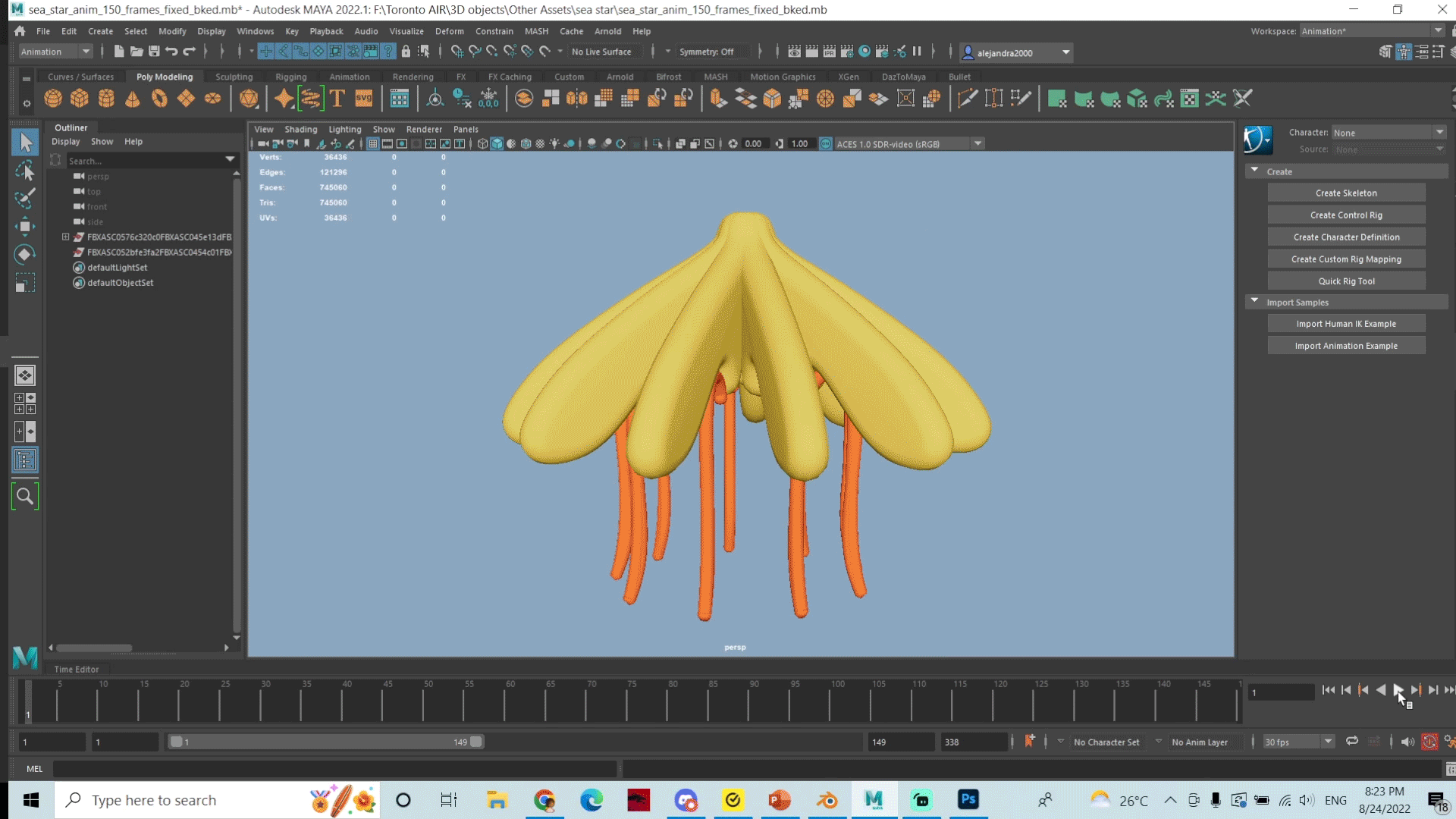This screenshot has width=1456, height=819.
Task: Click the SVG import shelf icon
Action: tap(364, 99)
